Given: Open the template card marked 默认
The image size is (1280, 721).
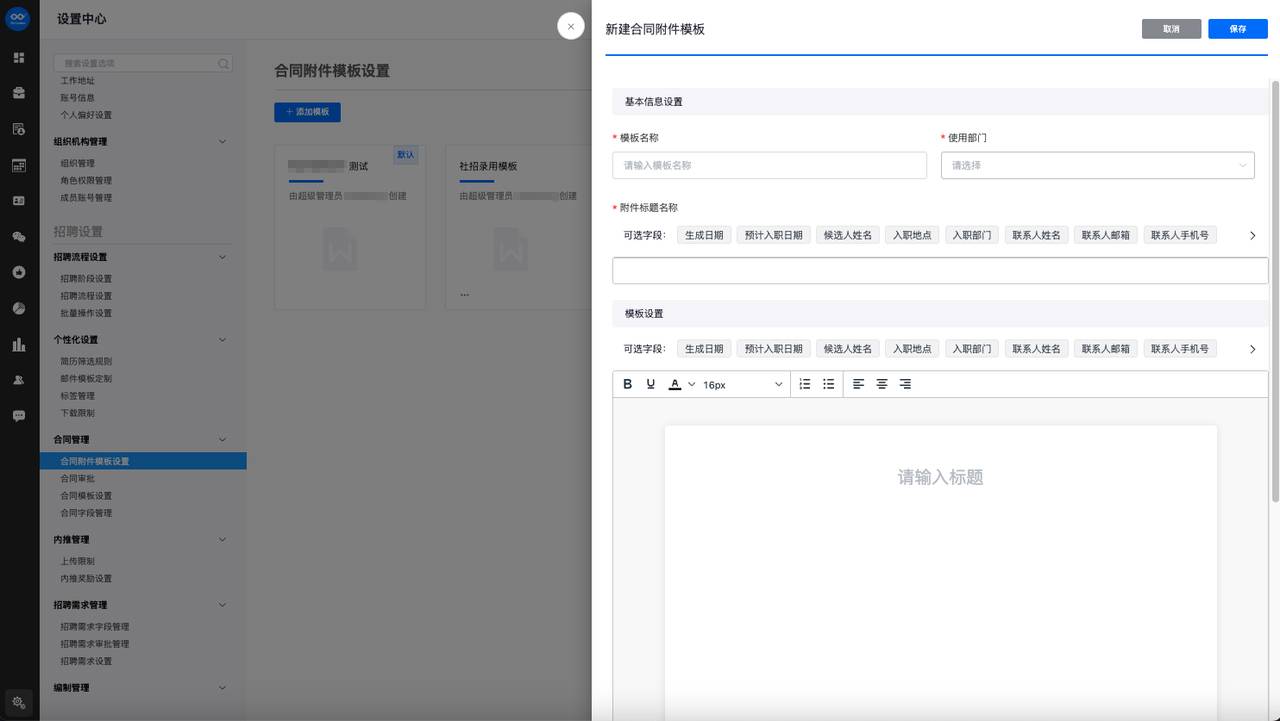Looking at the screenshot, I should click(x=350, y=227).
